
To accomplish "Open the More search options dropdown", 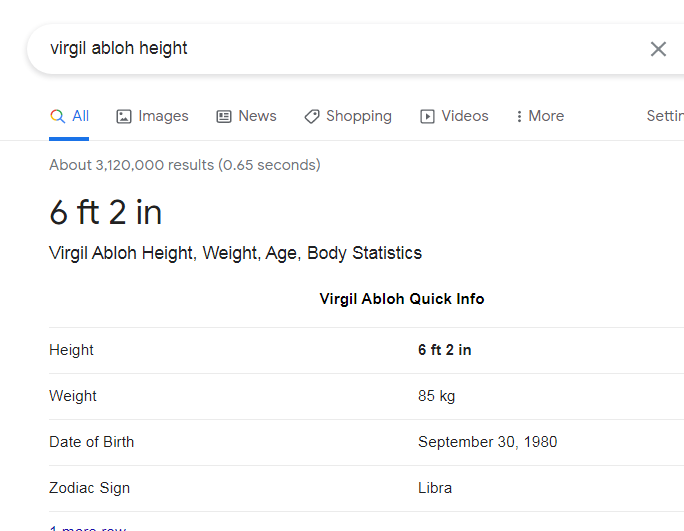I will click(x=540, y=116).
